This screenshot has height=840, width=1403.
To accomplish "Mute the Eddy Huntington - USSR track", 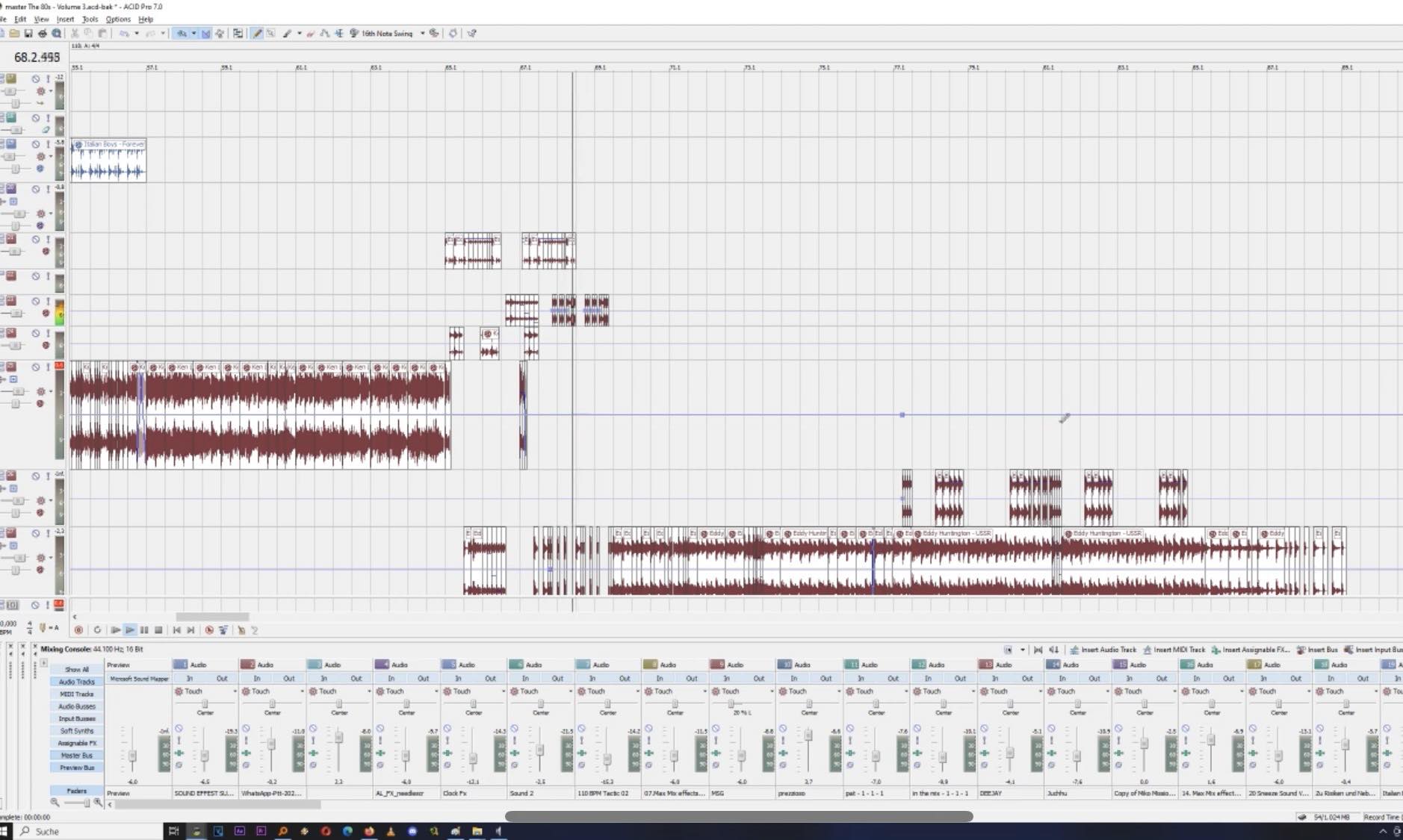I will pyautogui.click(x=35, y=534).
